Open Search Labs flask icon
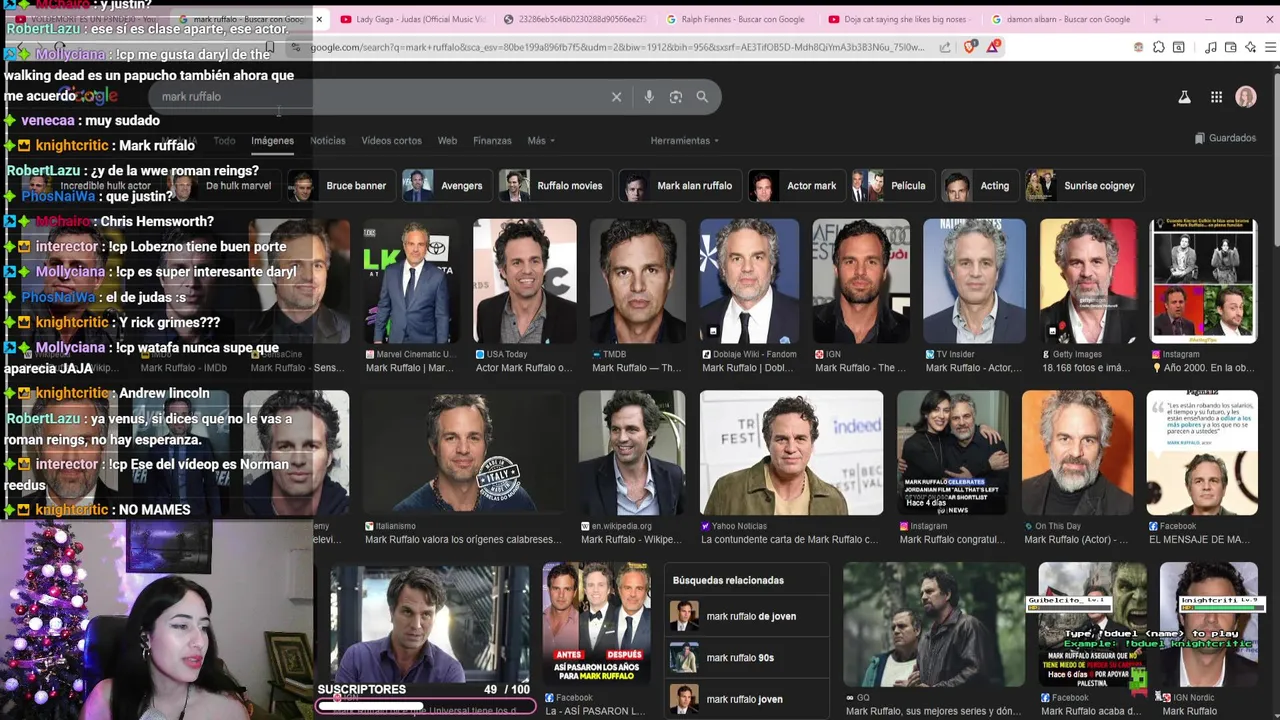The width and height of the screenshot is (1280, 720). click(x=1184, y=97)
